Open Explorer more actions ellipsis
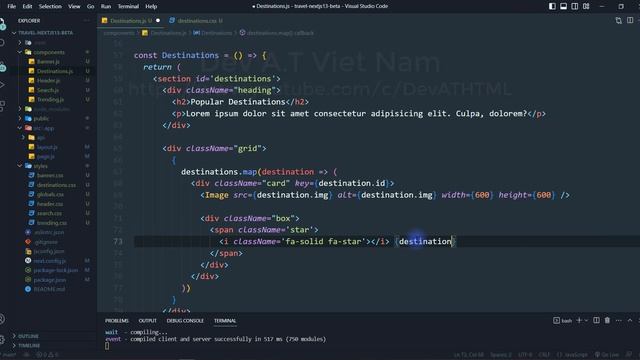 (87, 20)
